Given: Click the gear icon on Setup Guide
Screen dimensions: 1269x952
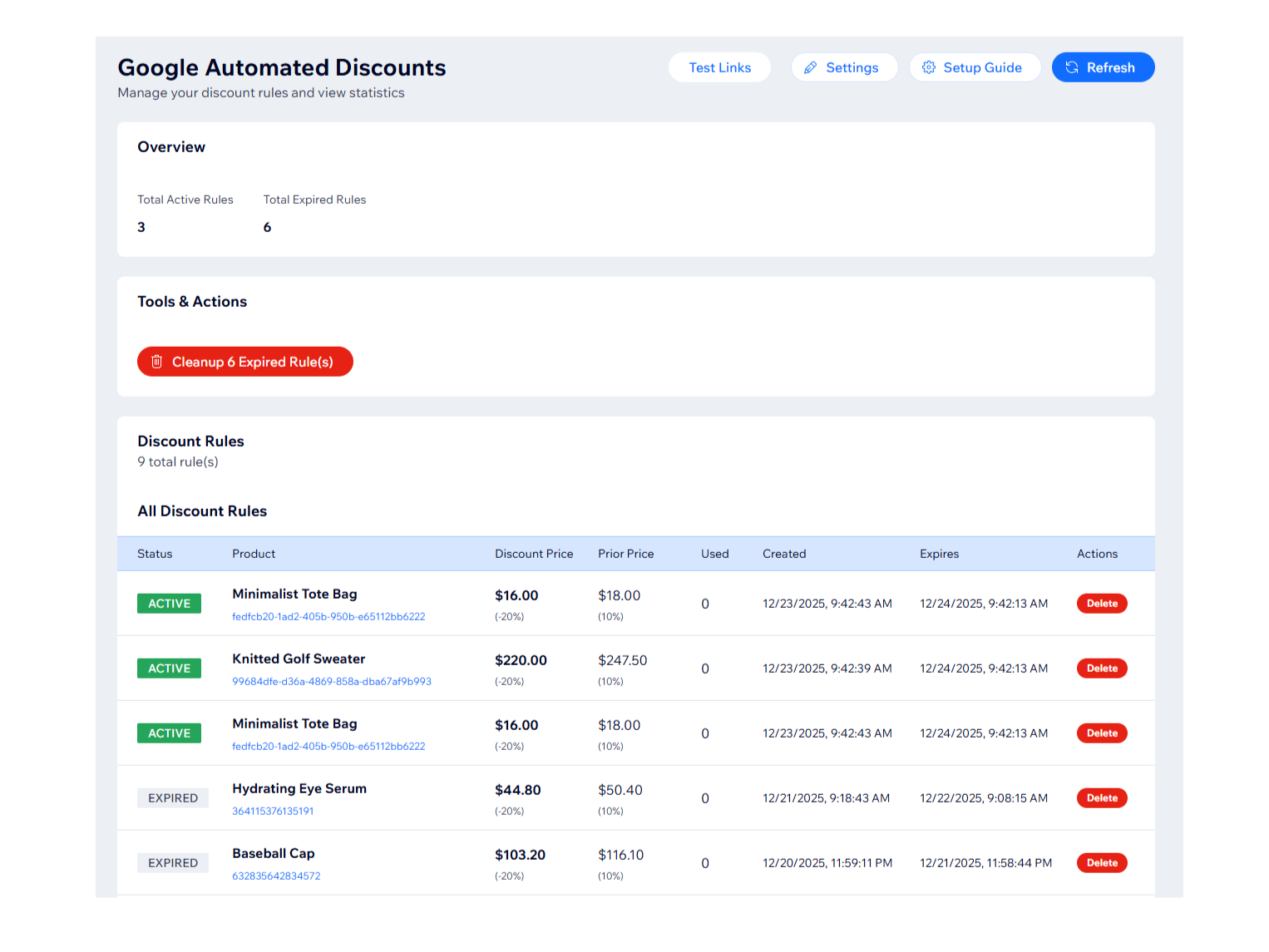Looking at the screenshot, I should tap(929, 67).
